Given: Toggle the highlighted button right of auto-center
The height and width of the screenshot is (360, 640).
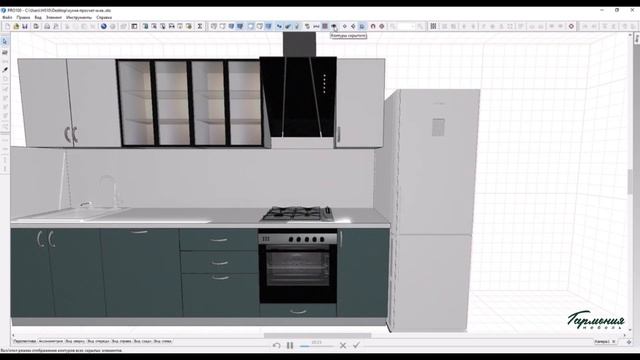Looking at the screenshot, I should [362, 26].
